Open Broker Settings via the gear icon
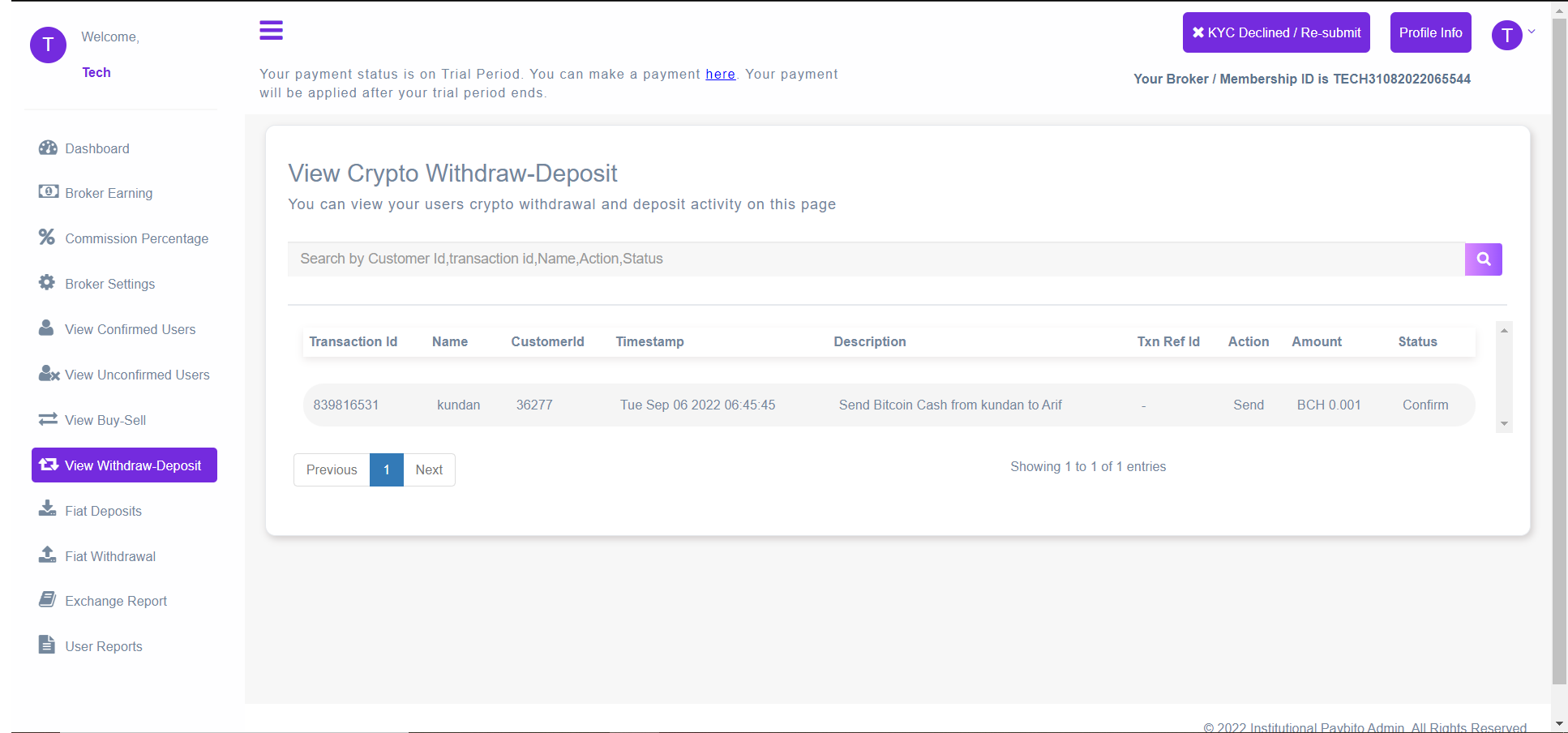The width and height of the screenshot is (1568, 733). [x=48, y=282]
